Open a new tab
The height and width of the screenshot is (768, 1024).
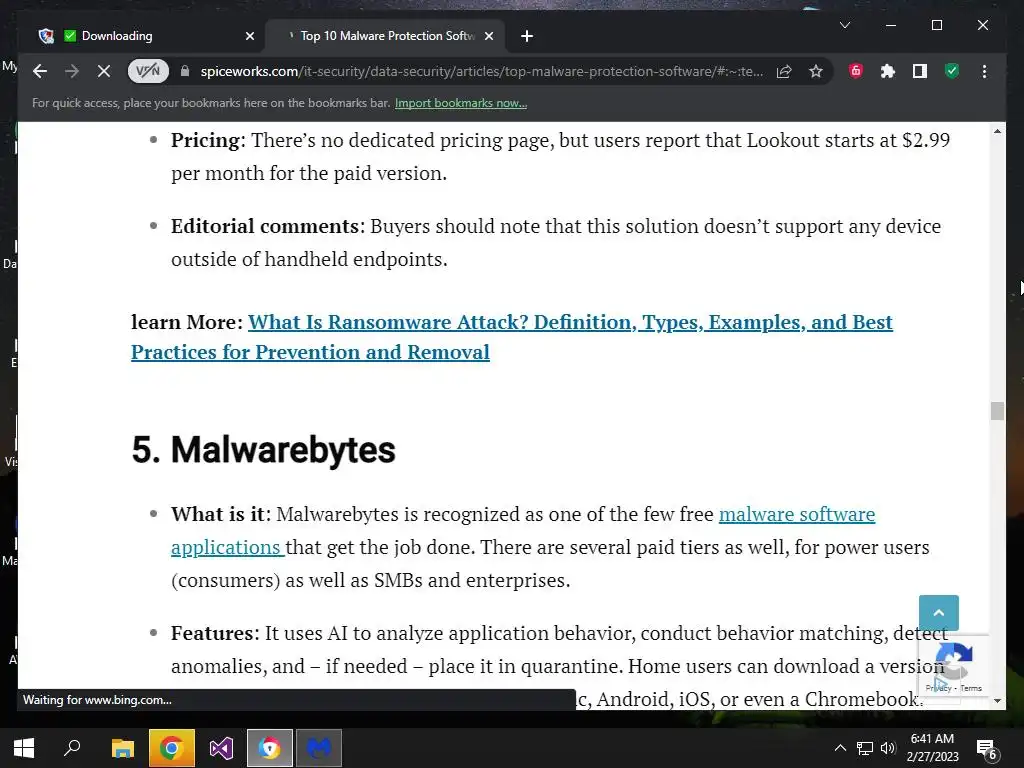pyautogui.click(x=527, y=36)
